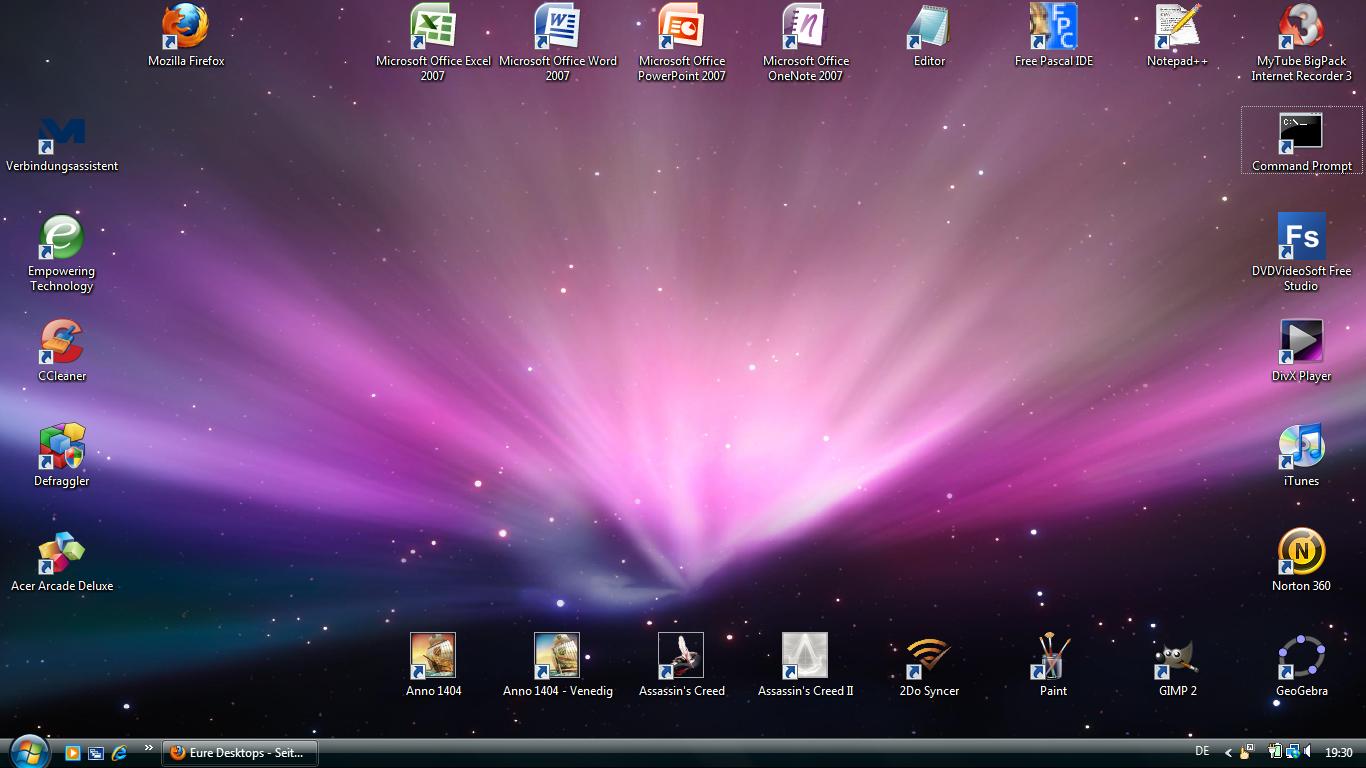The height and width of the screenshot is (768, 1366).
Task: Click the 19:30 taskbar clock
Action: coord(1339,753)
